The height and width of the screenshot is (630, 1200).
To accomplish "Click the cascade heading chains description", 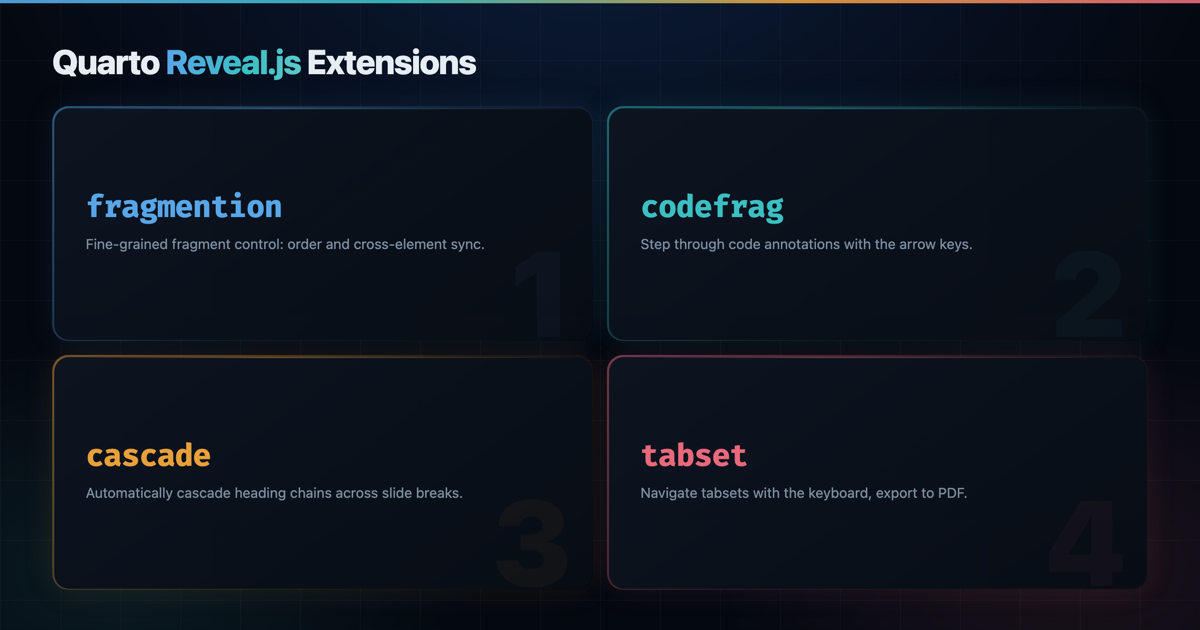I will coord(274,493).
